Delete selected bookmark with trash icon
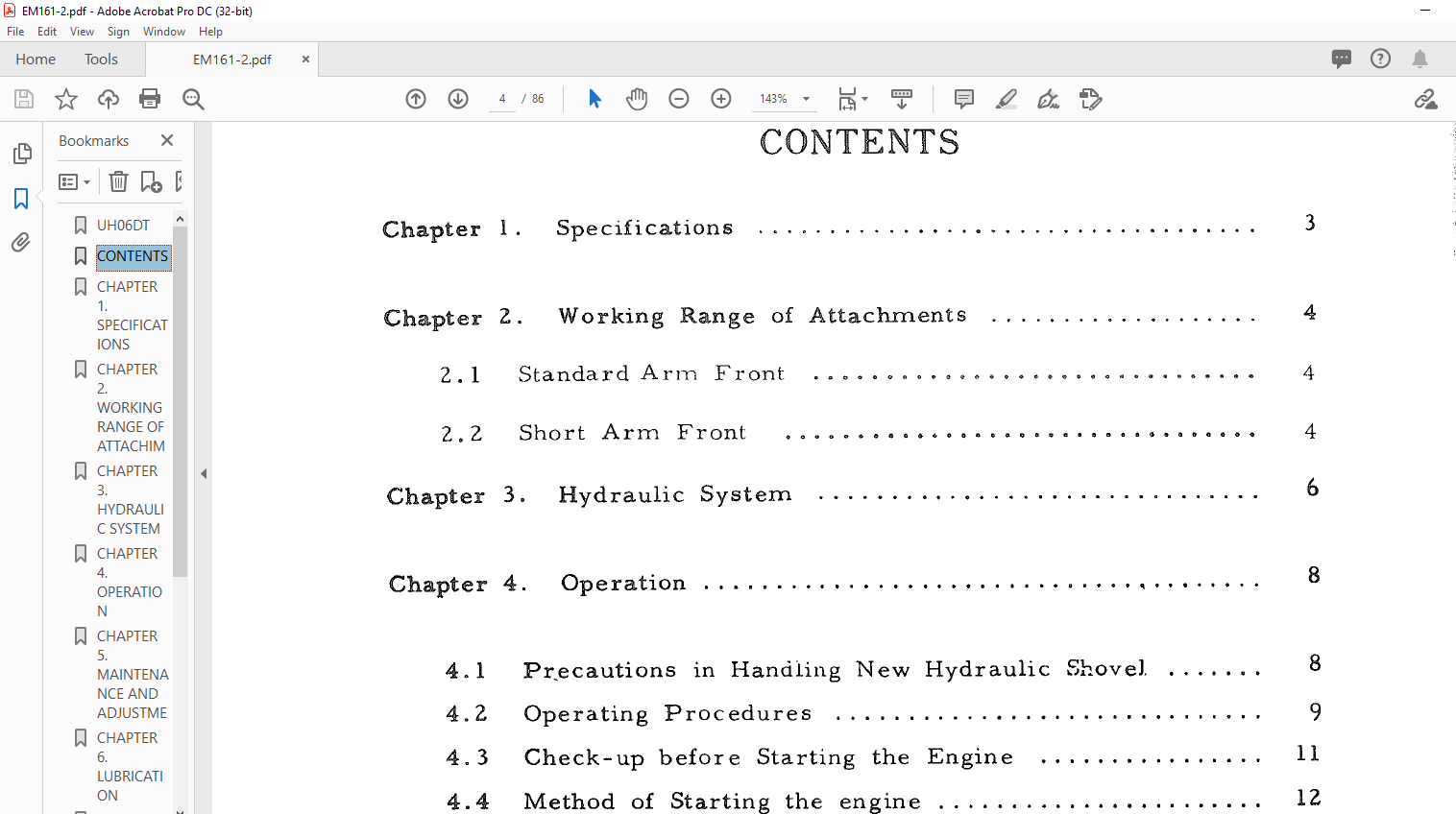1456x814 pixels. pos(118,181)
